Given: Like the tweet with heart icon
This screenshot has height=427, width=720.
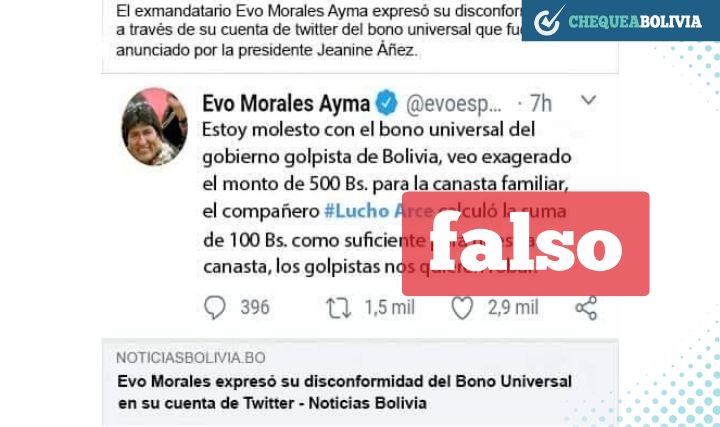Looking at the screenshot, I should [462, 308].
